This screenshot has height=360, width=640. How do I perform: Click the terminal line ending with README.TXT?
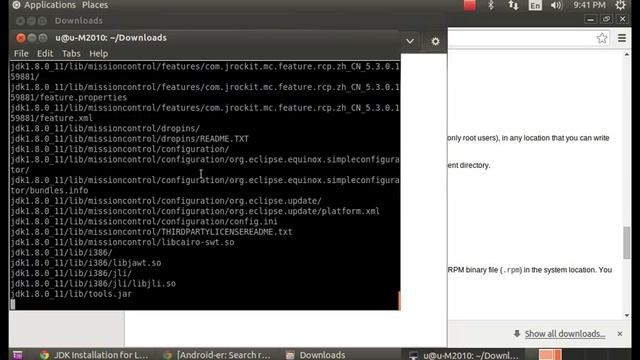[129, 139]
